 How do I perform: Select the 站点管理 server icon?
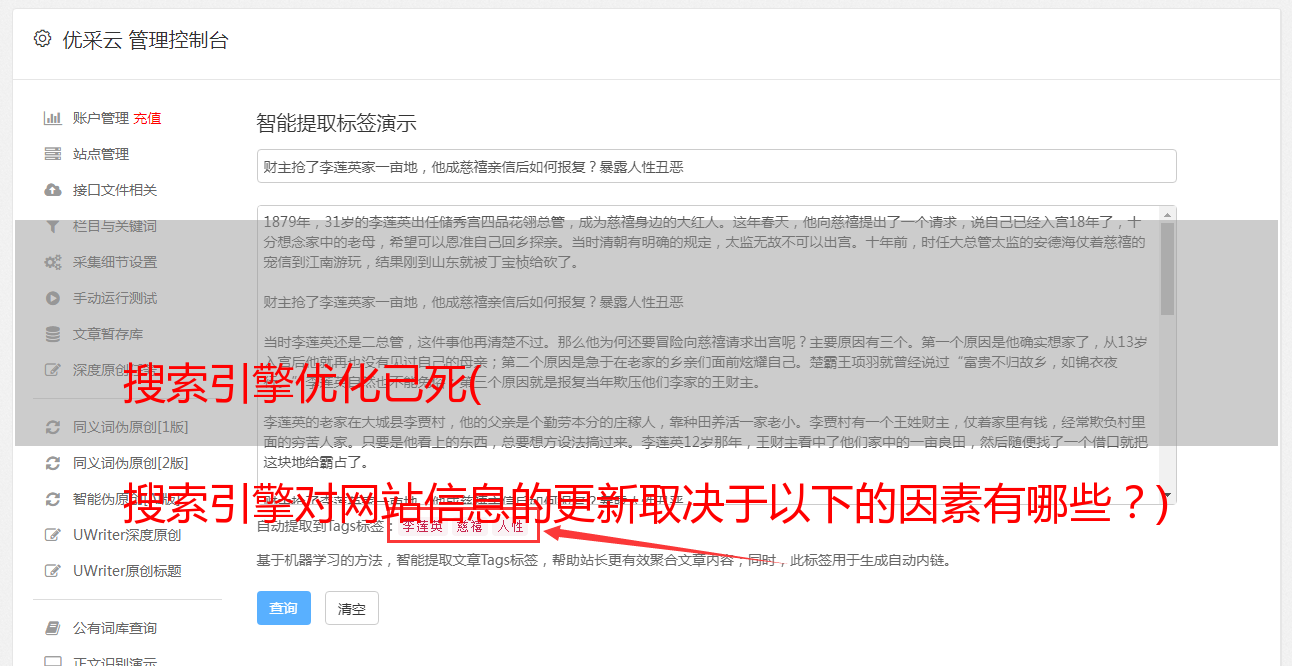point(53,154)
